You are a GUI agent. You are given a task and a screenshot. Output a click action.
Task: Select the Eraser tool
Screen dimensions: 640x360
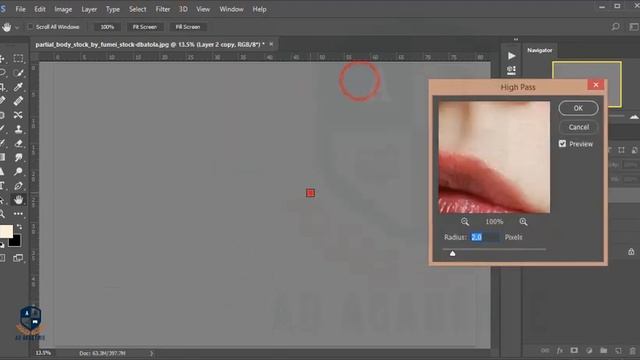click(18, 143)
